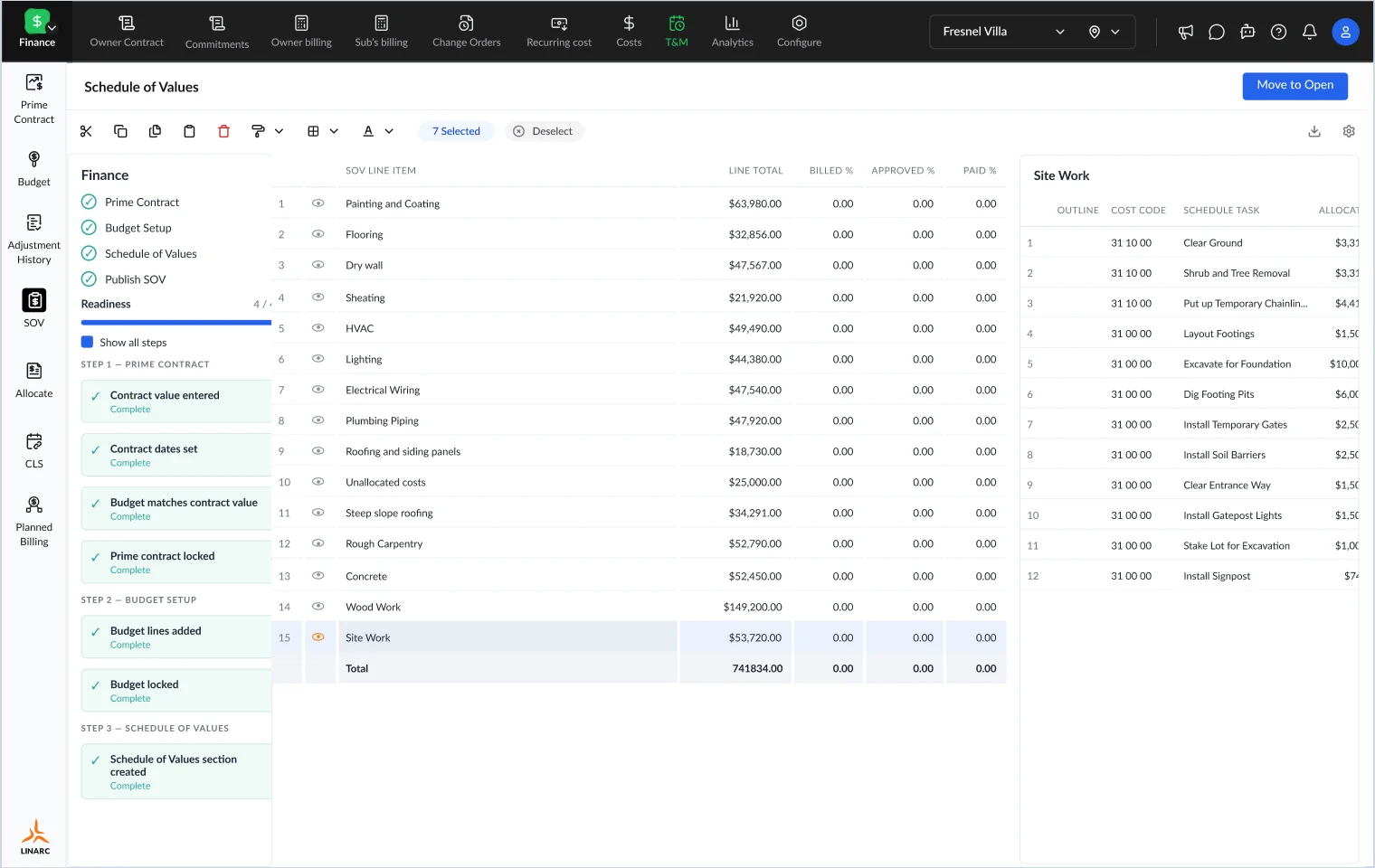Switch to the Analytics tab

[733, 32]
